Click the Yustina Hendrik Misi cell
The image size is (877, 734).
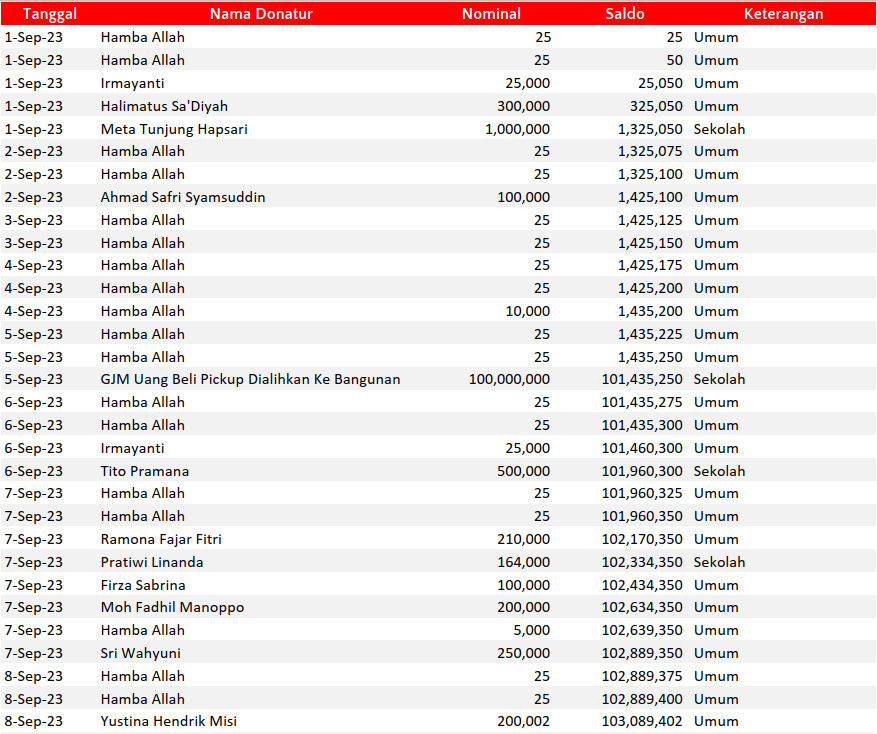click(x=169, y=721)
